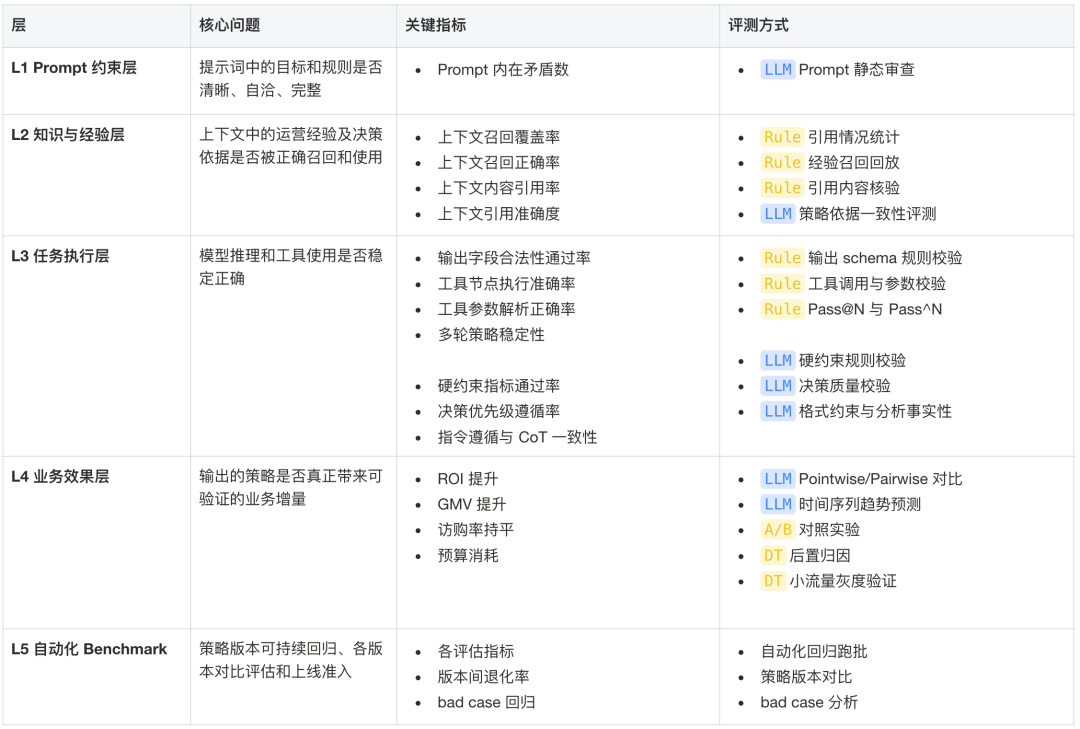Click the Rule tag before Pass@N 与 Pass^N
Screen dimensions: 1080x729
click(782, 309)
